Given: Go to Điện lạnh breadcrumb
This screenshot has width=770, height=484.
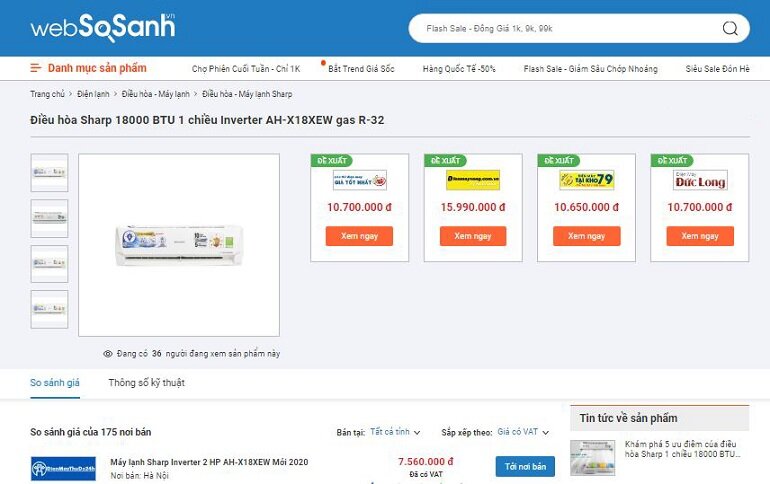Looking at the screenshot, I should pyautogui.click(x=93, y=94).
